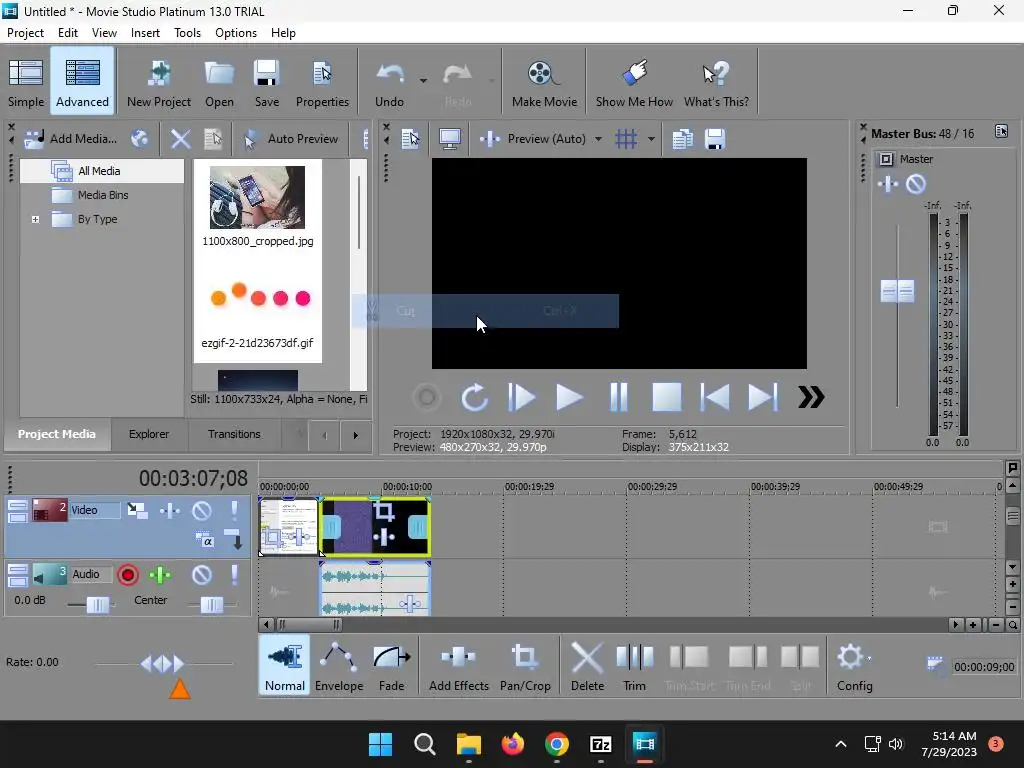The height and width of the screenshot is (768, 1024).
Task: Adjust the Audio track volume slider
Action: [x=98, y=605]
